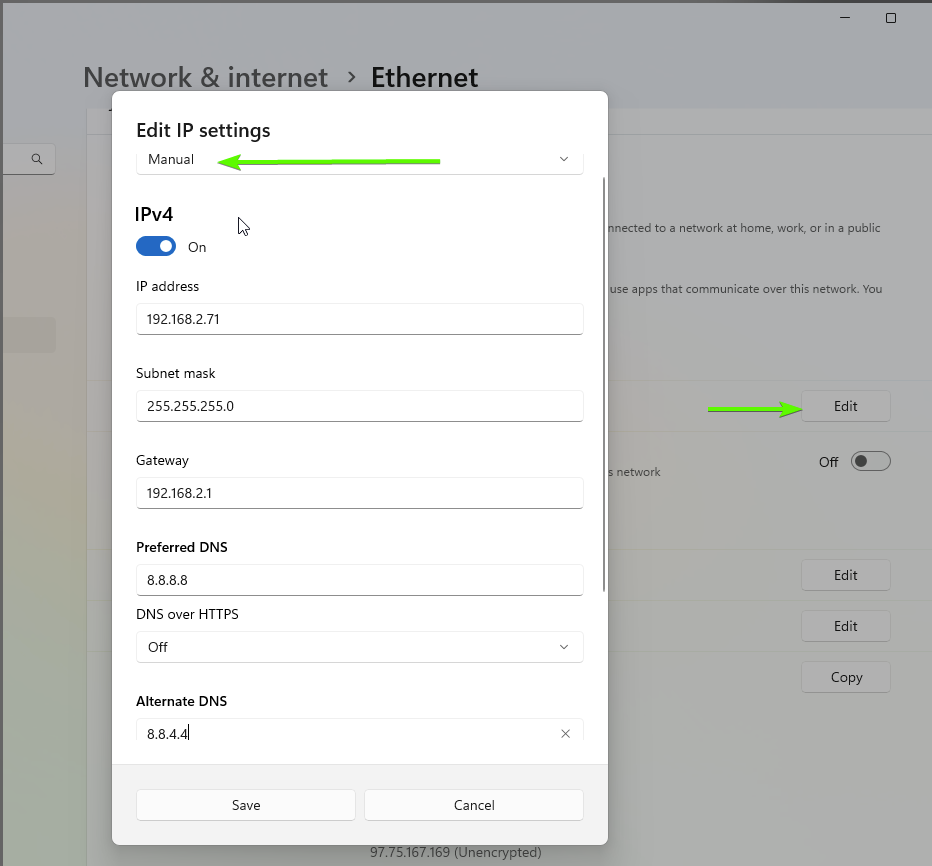Focus the IP address input field
Image resolution: width=932 pixels, height=866 pixels.
[x=360, y=319]
